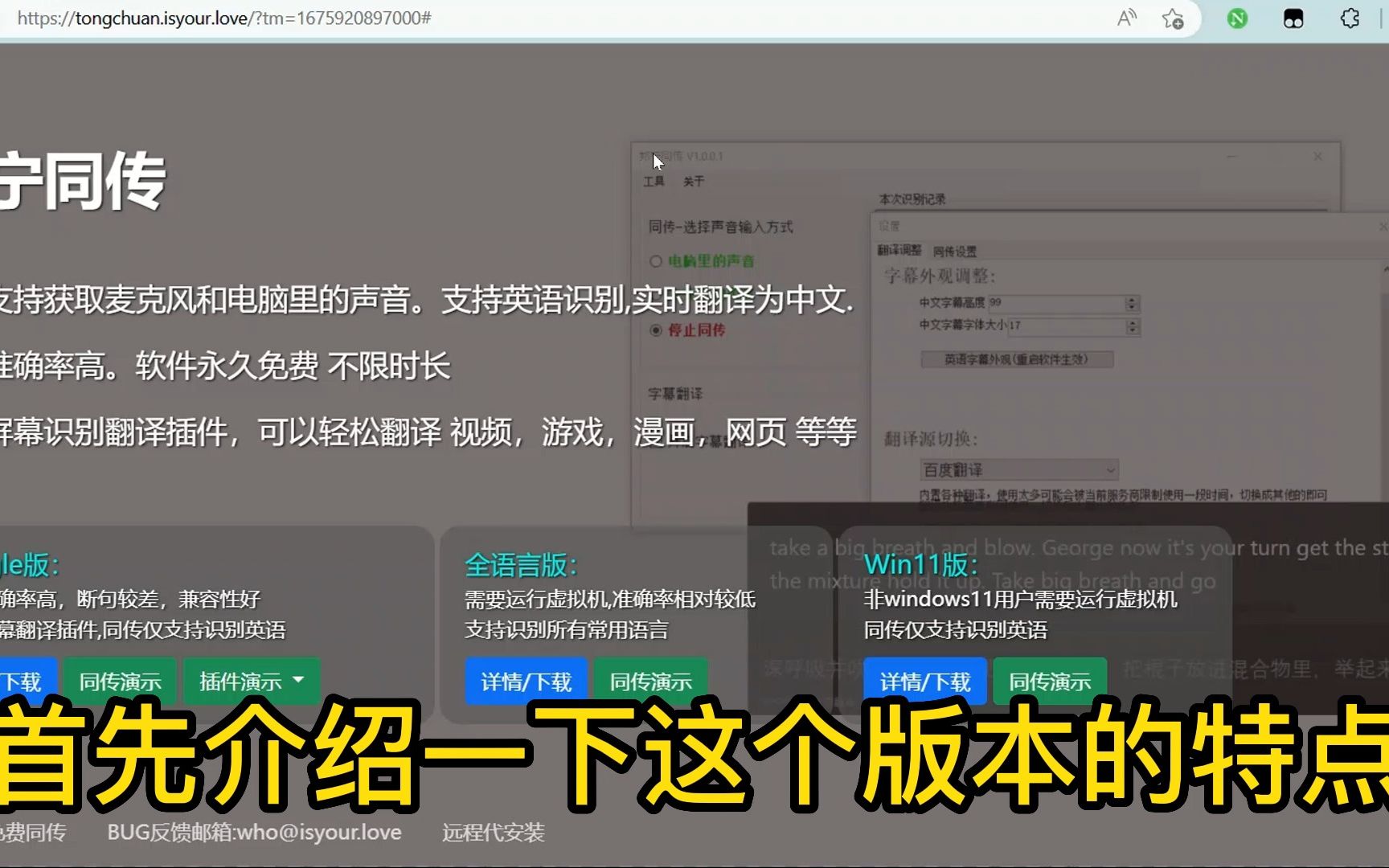Click the address bar URL tongchuan.isyour.love

224,18
